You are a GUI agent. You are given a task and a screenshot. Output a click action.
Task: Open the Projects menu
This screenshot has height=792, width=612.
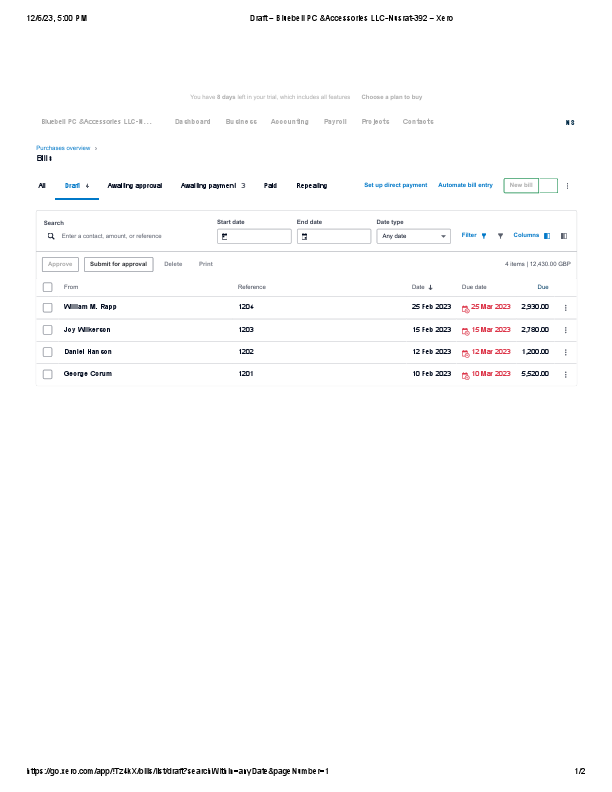pyautogui.click(x=375, y=122)
